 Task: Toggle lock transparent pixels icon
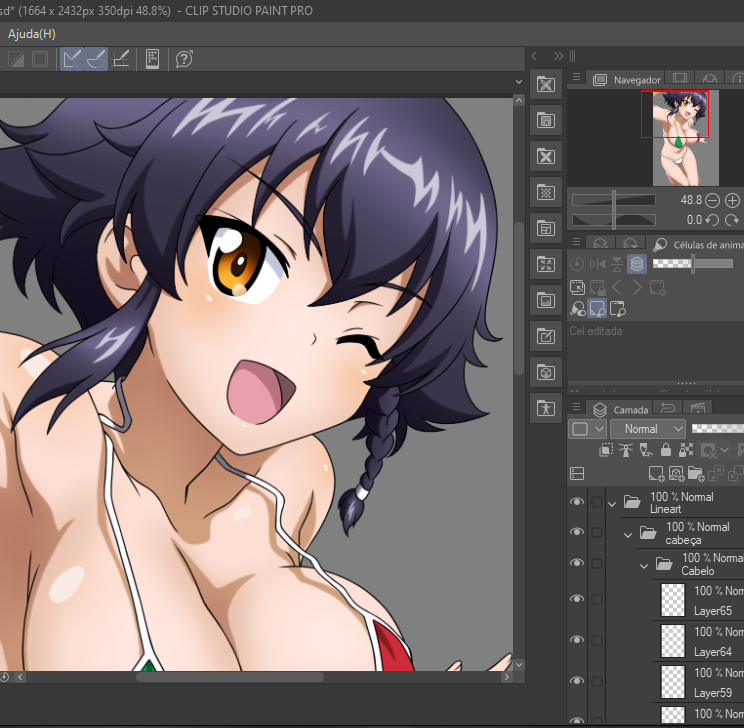click(686, 450)
